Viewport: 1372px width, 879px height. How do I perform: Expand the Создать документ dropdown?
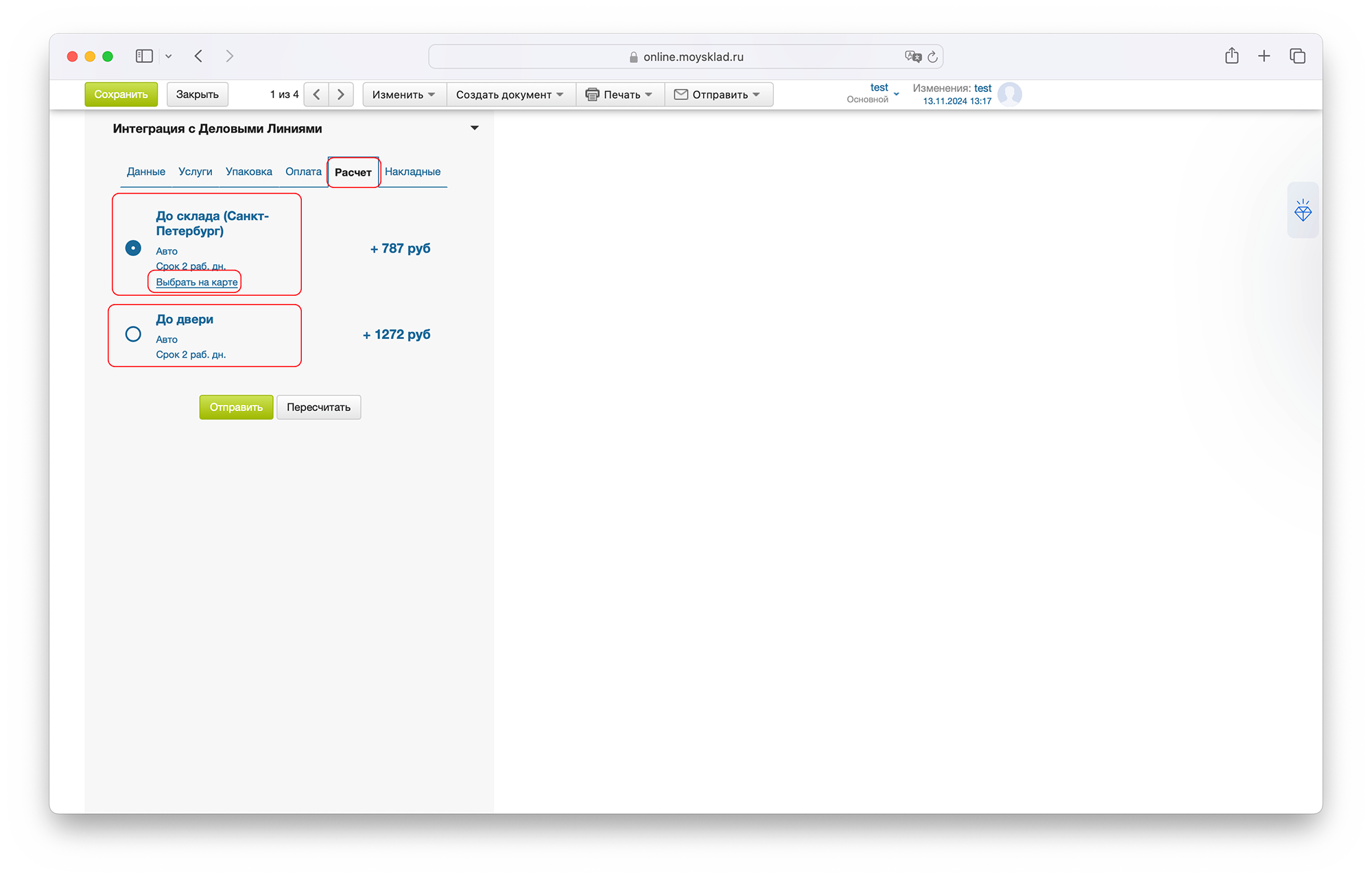(x=510, y=95)
